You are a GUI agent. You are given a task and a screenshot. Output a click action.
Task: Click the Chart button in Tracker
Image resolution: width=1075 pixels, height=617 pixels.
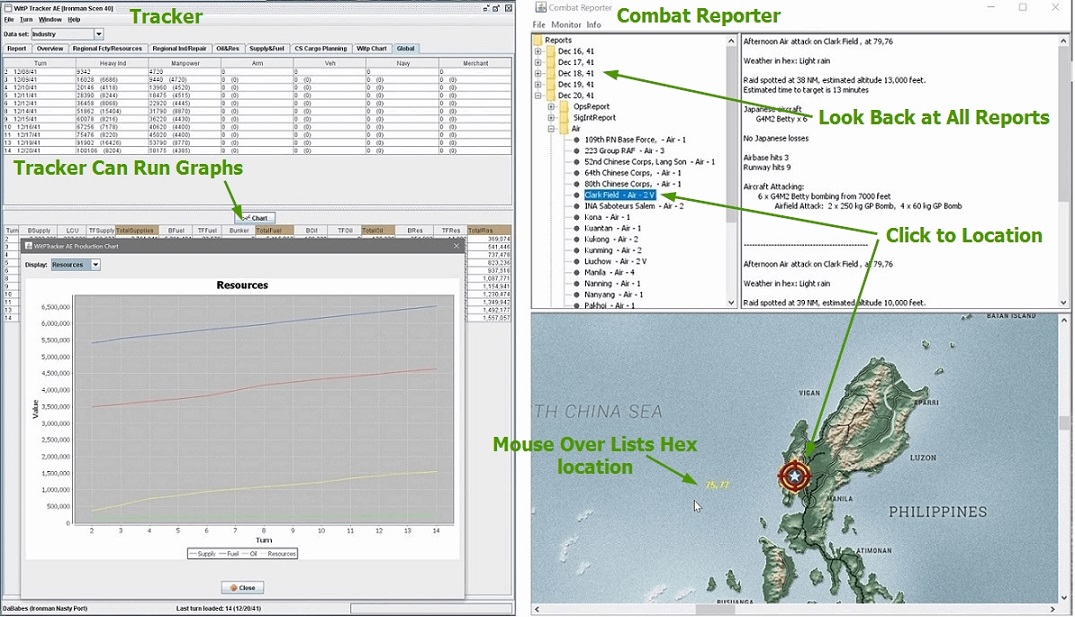(x=255, y=218)
